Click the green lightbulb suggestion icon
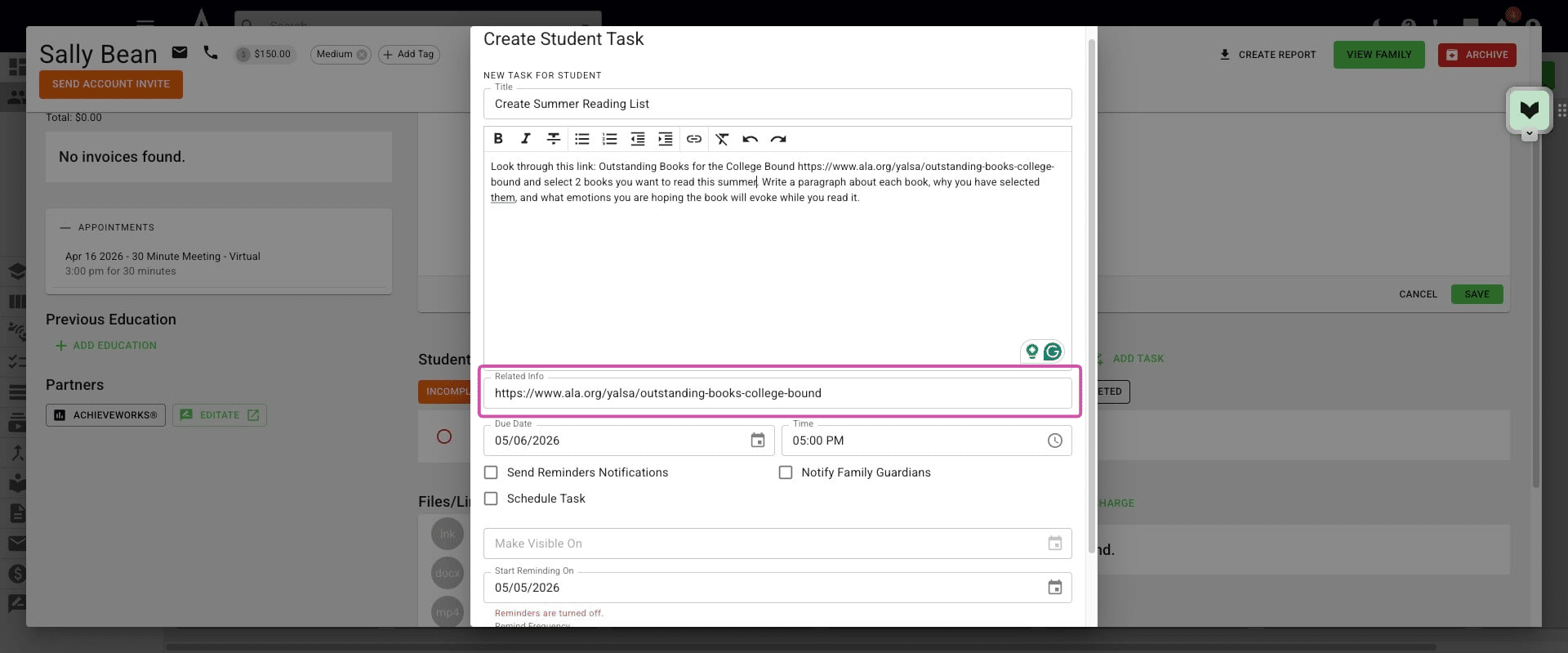The width and height of the screenshot is (1568, 653). click(x=1032, y=351)
